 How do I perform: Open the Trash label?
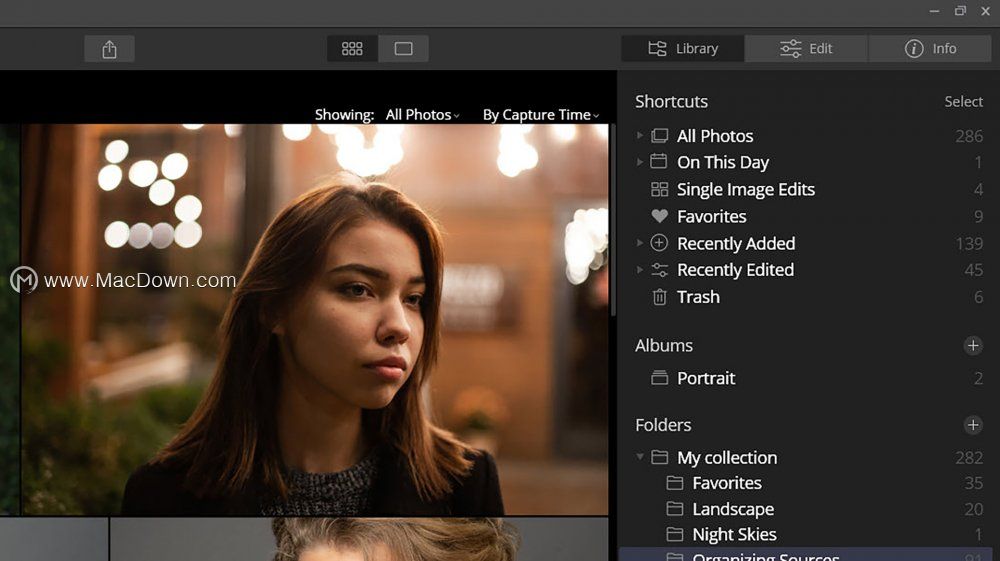[698, 297]
